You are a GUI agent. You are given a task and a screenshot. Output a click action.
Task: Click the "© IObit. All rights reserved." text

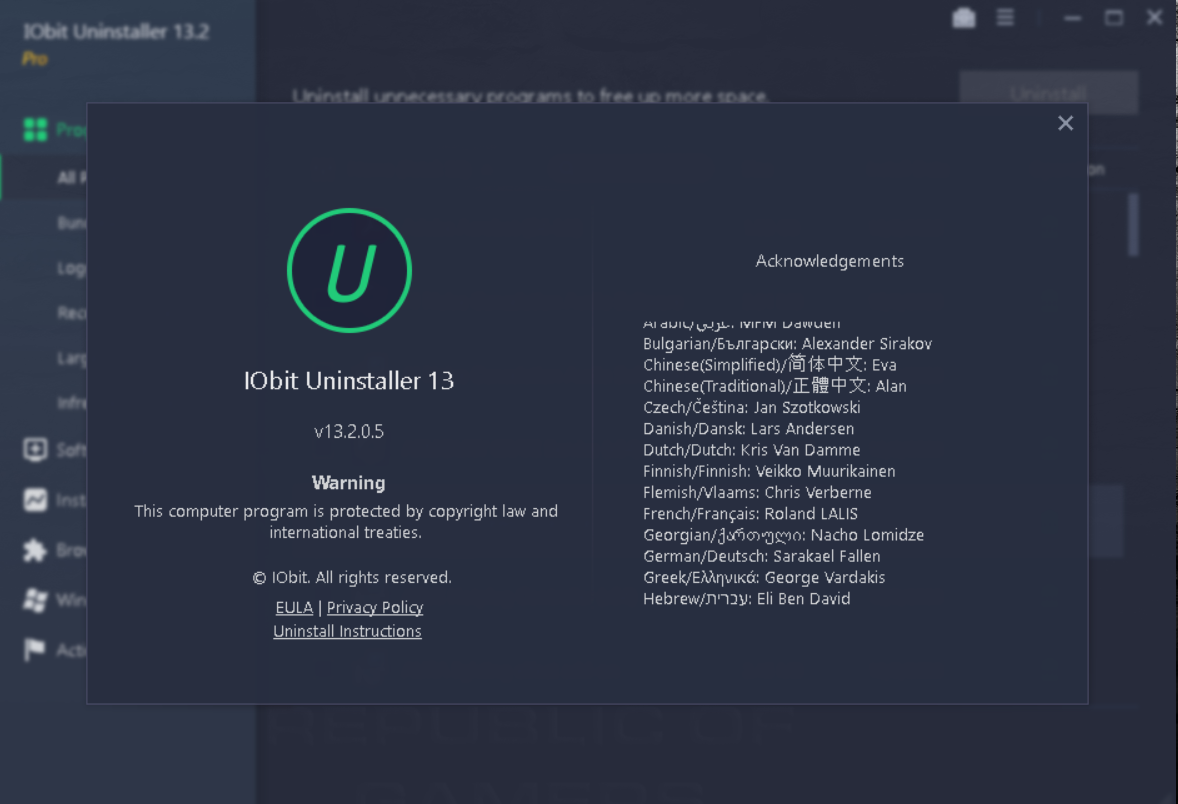click(x=352, y=577)
